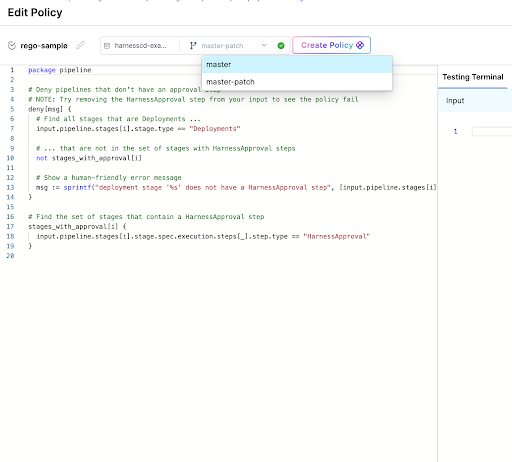The width and height of the screenshot is (512, 462).
Task: Click inside the Input editor line 1
Action: (492, 131)
